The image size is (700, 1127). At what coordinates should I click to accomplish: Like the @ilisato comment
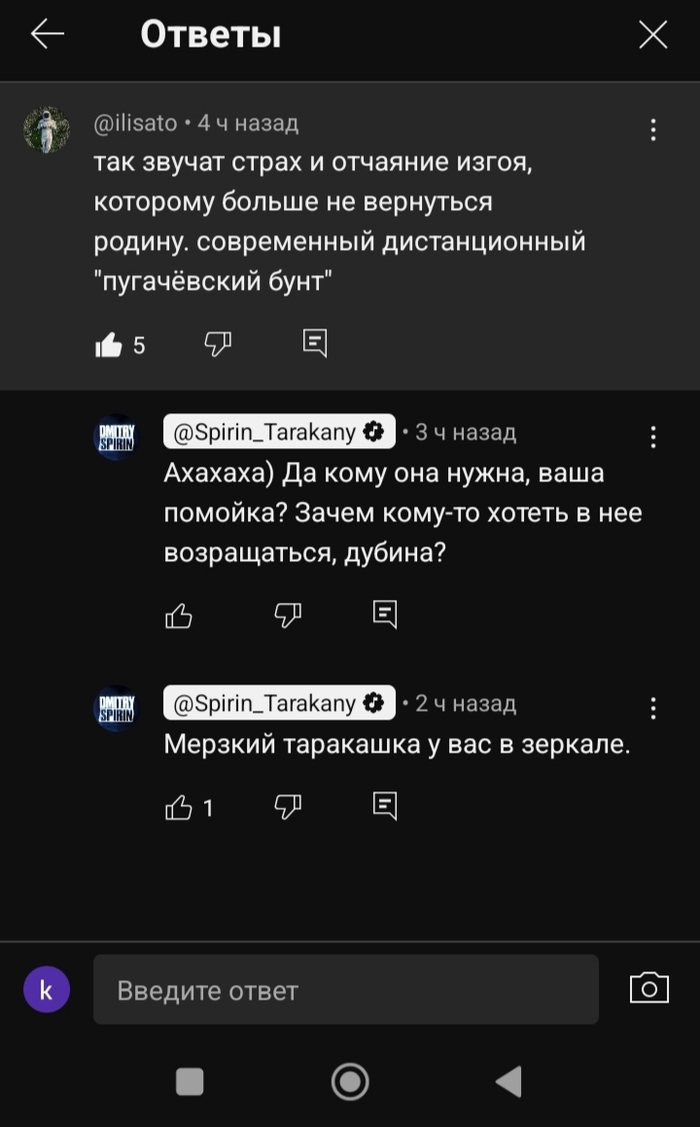pyautogui.click(x=109, y=345)
